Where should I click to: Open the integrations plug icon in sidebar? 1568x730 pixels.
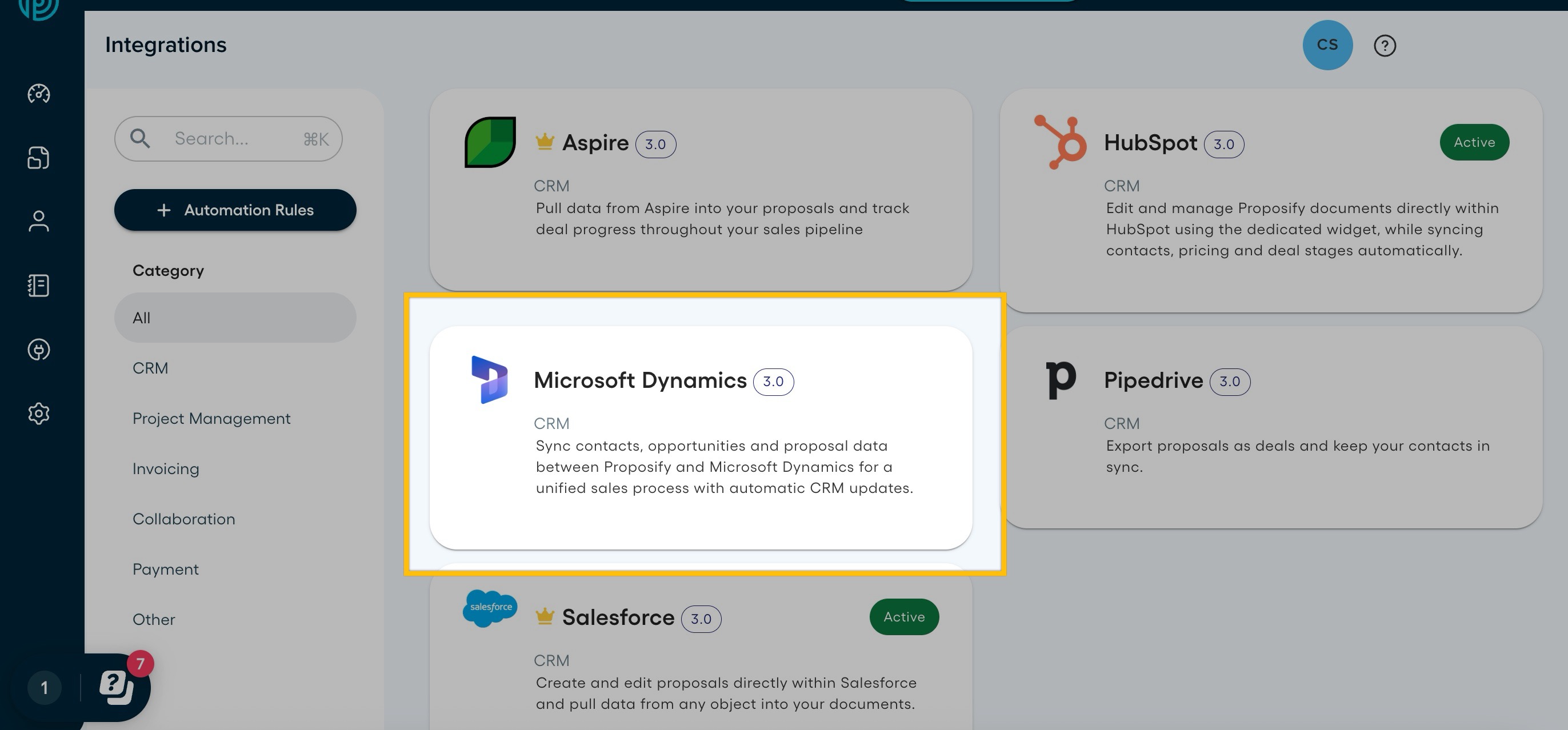[x=39, y=350]
